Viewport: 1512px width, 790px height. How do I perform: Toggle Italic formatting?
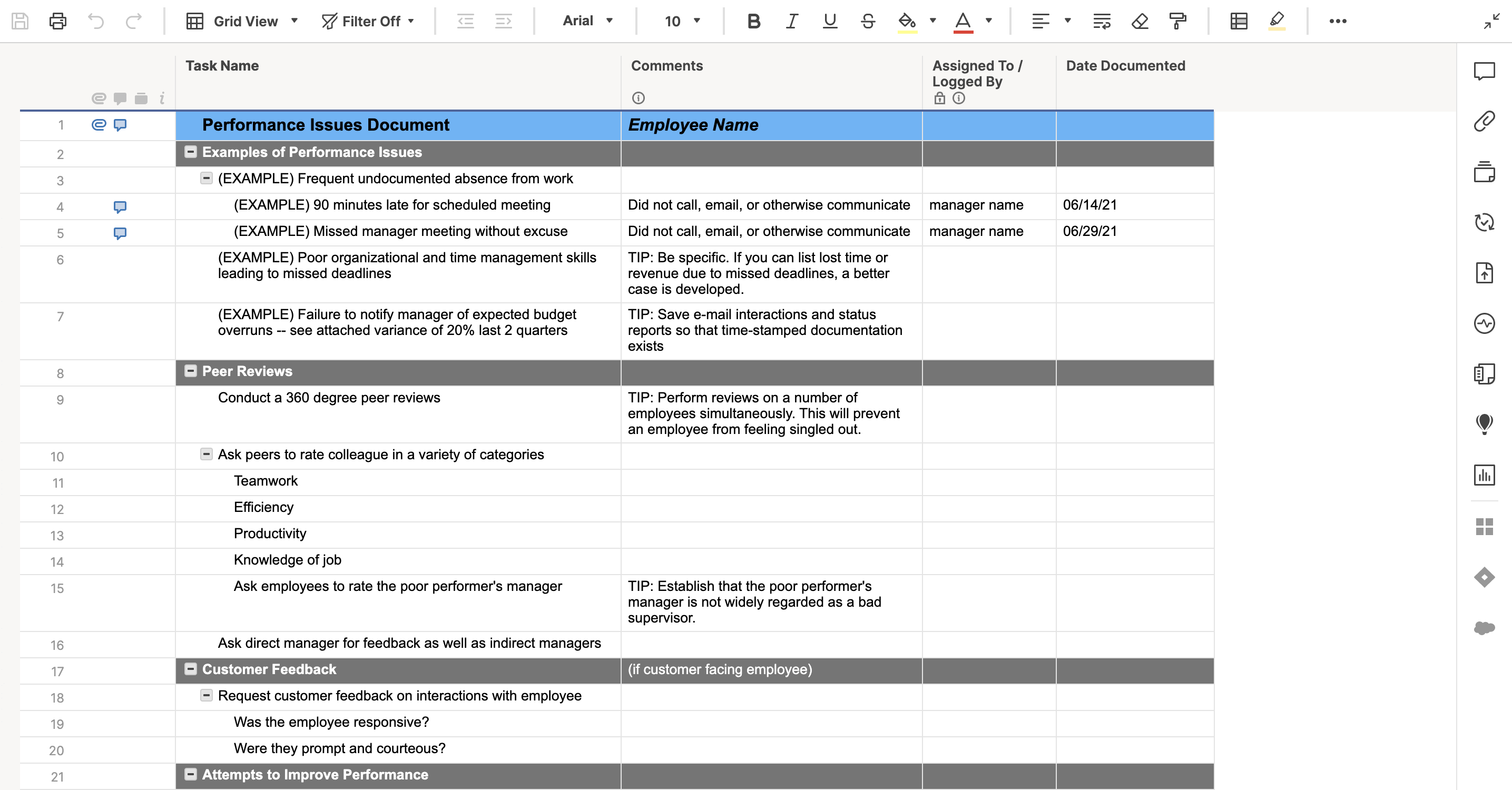pos(791,21)
